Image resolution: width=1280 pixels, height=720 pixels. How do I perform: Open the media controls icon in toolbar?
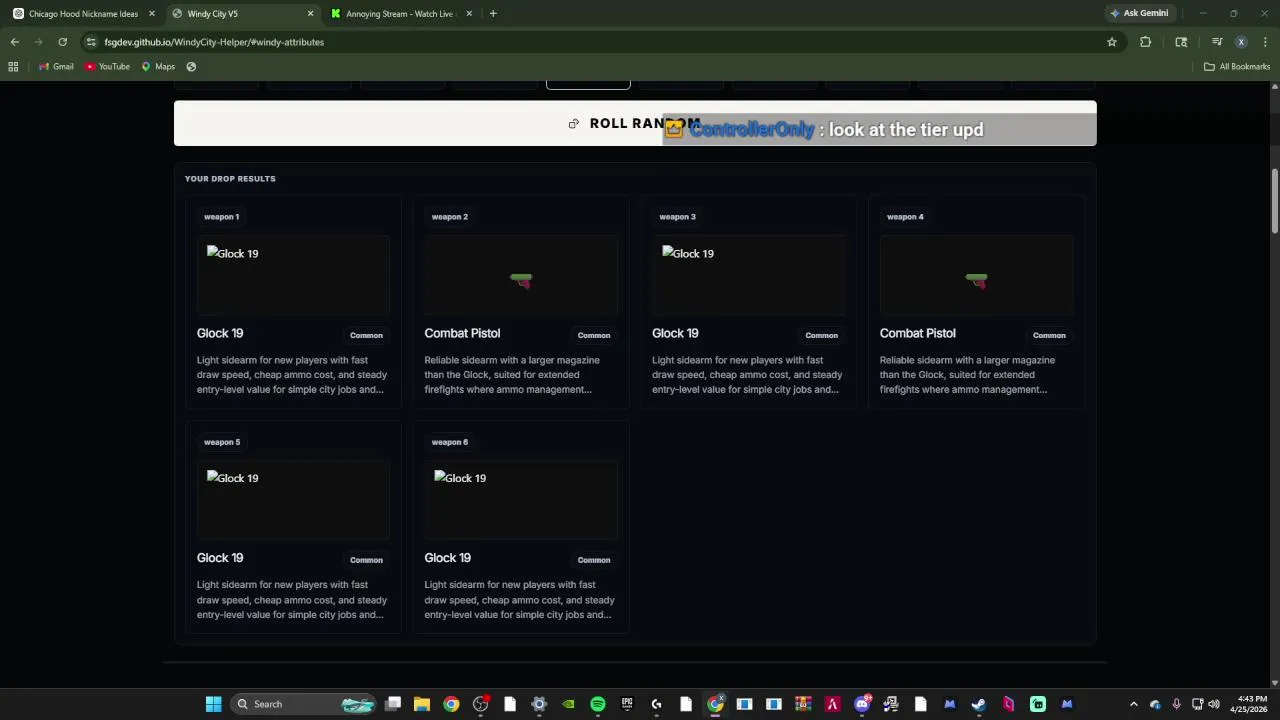(x=1217, y=42)
